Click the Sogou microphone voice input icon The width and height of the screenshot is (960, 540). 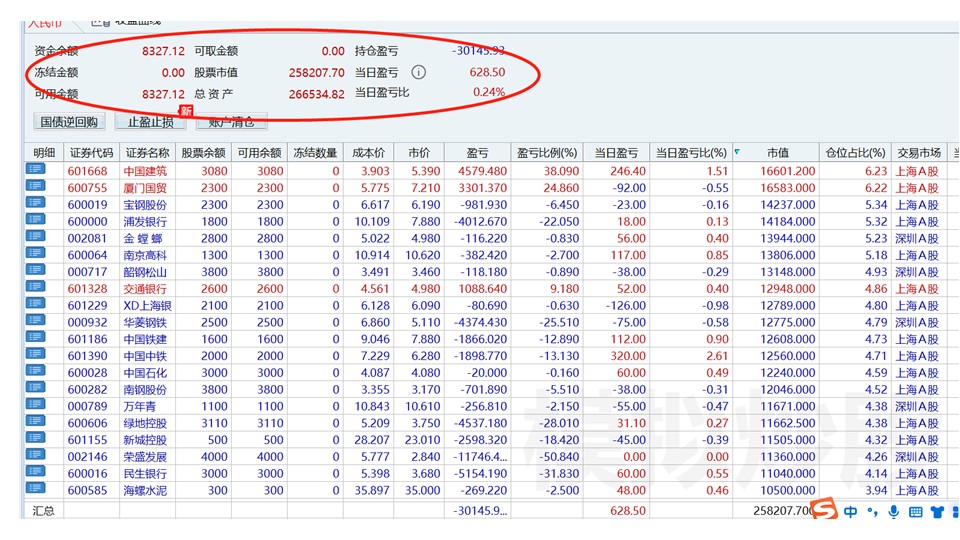coord(894,511)
